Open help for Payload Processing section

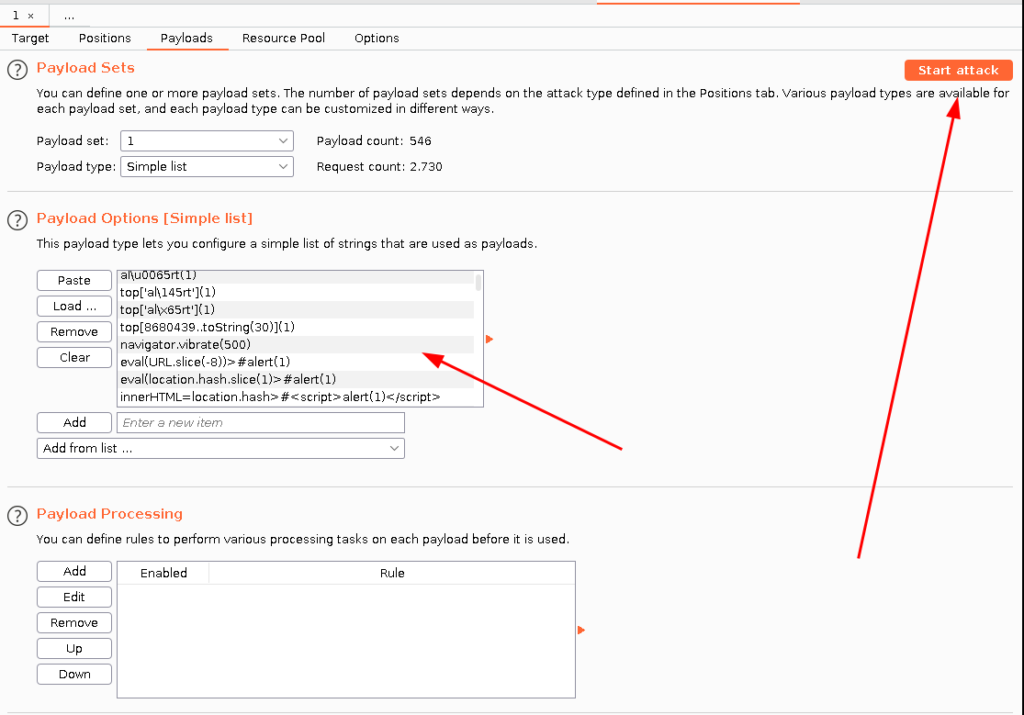tap(17, 516)
